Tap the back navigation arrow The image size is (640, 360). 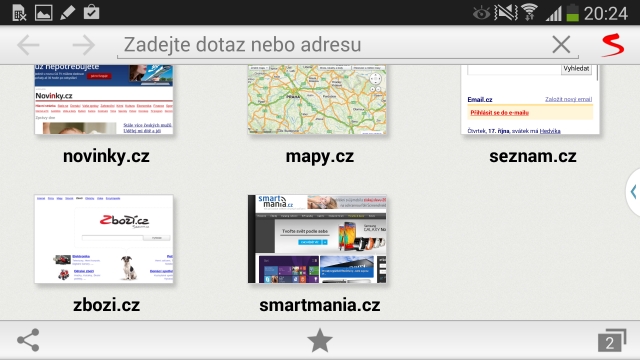coord(28,45)
